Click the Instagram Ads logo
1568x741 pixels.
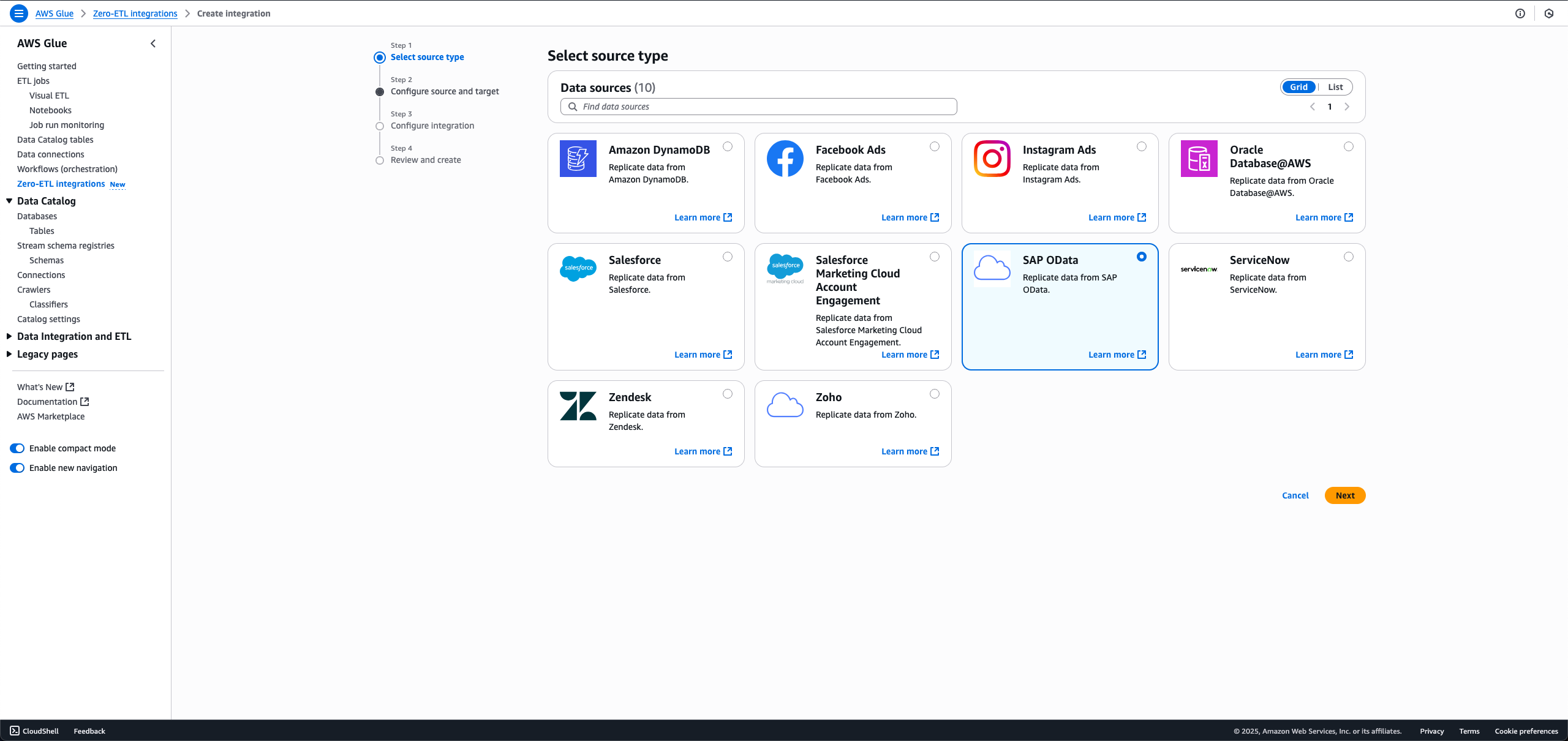click(992, 159)
